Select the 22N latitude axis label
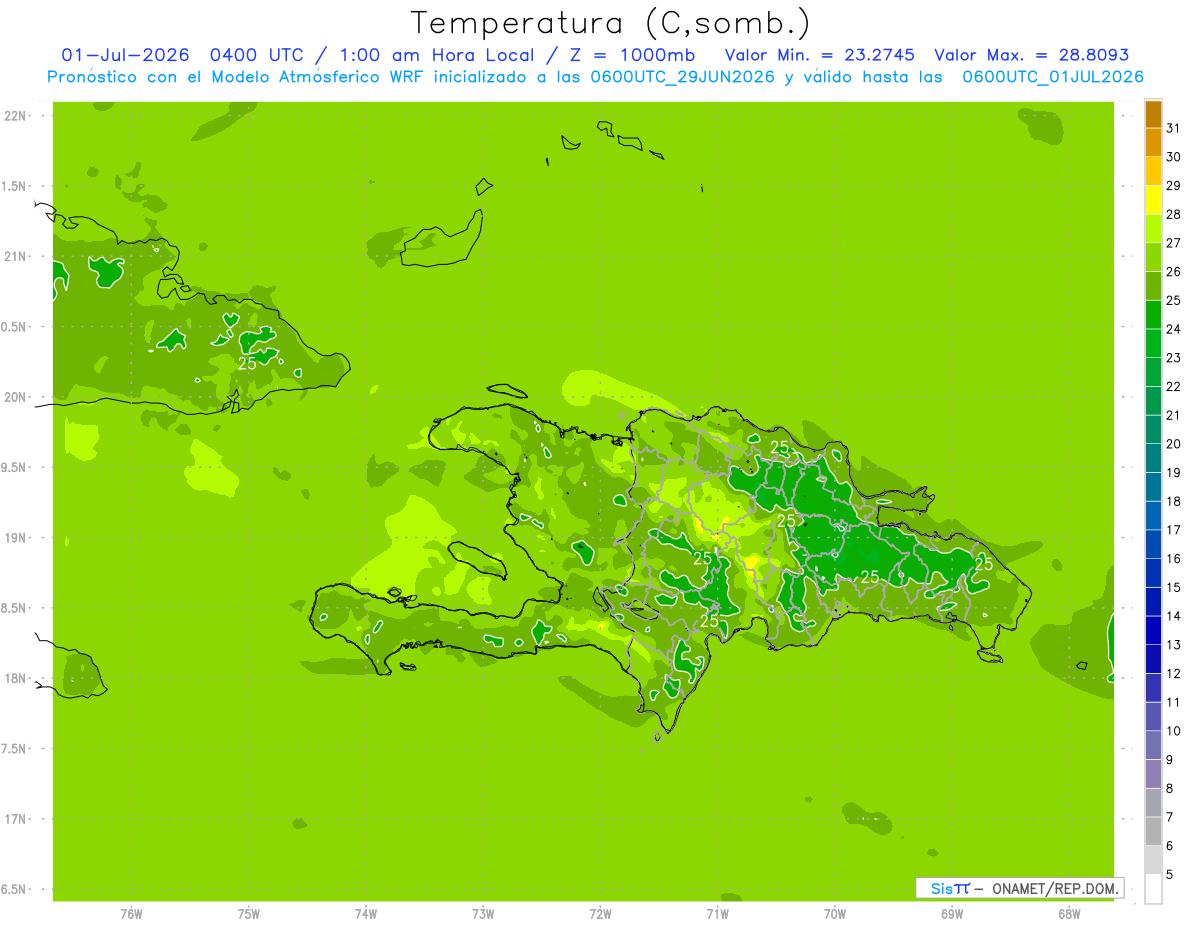 [x=14, y=116]
